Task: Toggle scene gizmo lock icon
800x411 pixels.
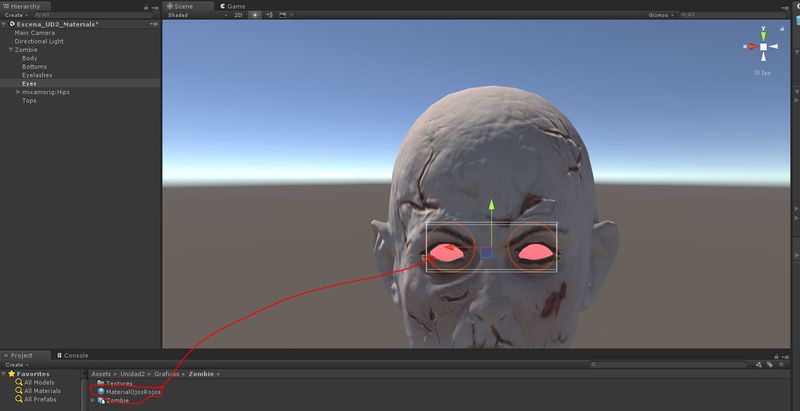Action: pyautogui.click(x=782, y=29)
